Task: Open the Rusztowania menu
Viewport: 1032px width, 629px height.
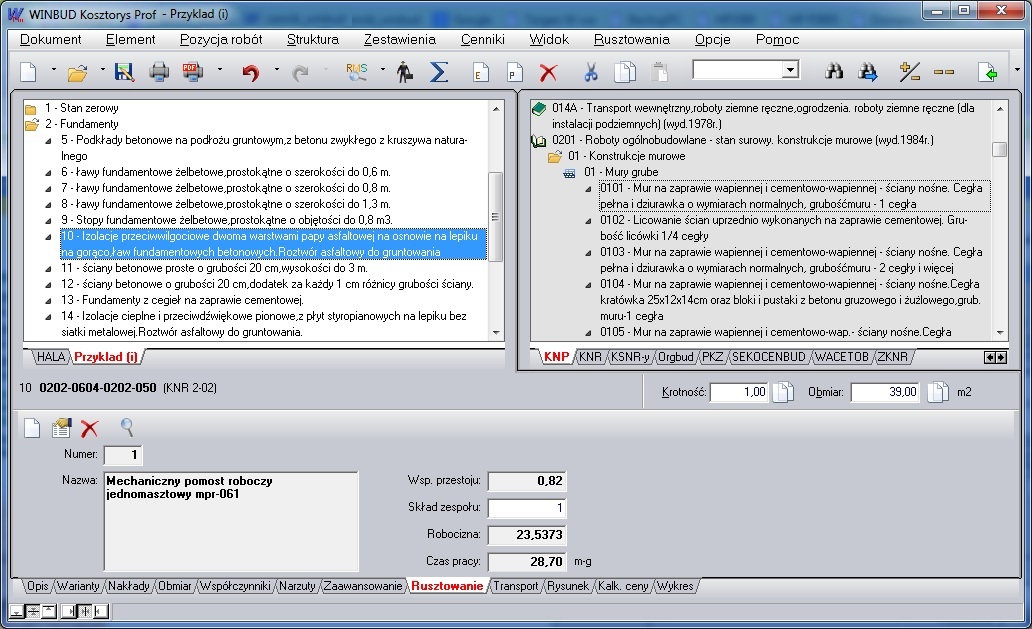Action: pyautogui.click(x=632, y=39)
